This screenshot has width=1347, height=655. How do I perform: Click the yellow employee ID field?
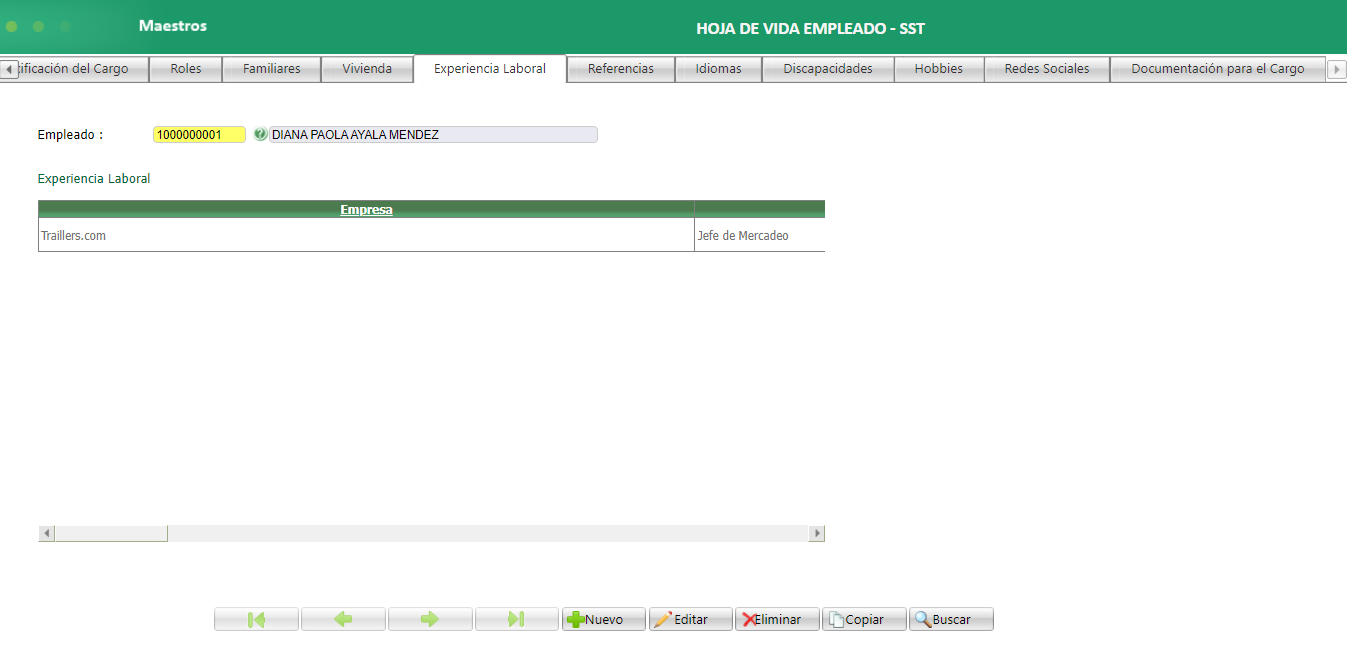[198, 134]
